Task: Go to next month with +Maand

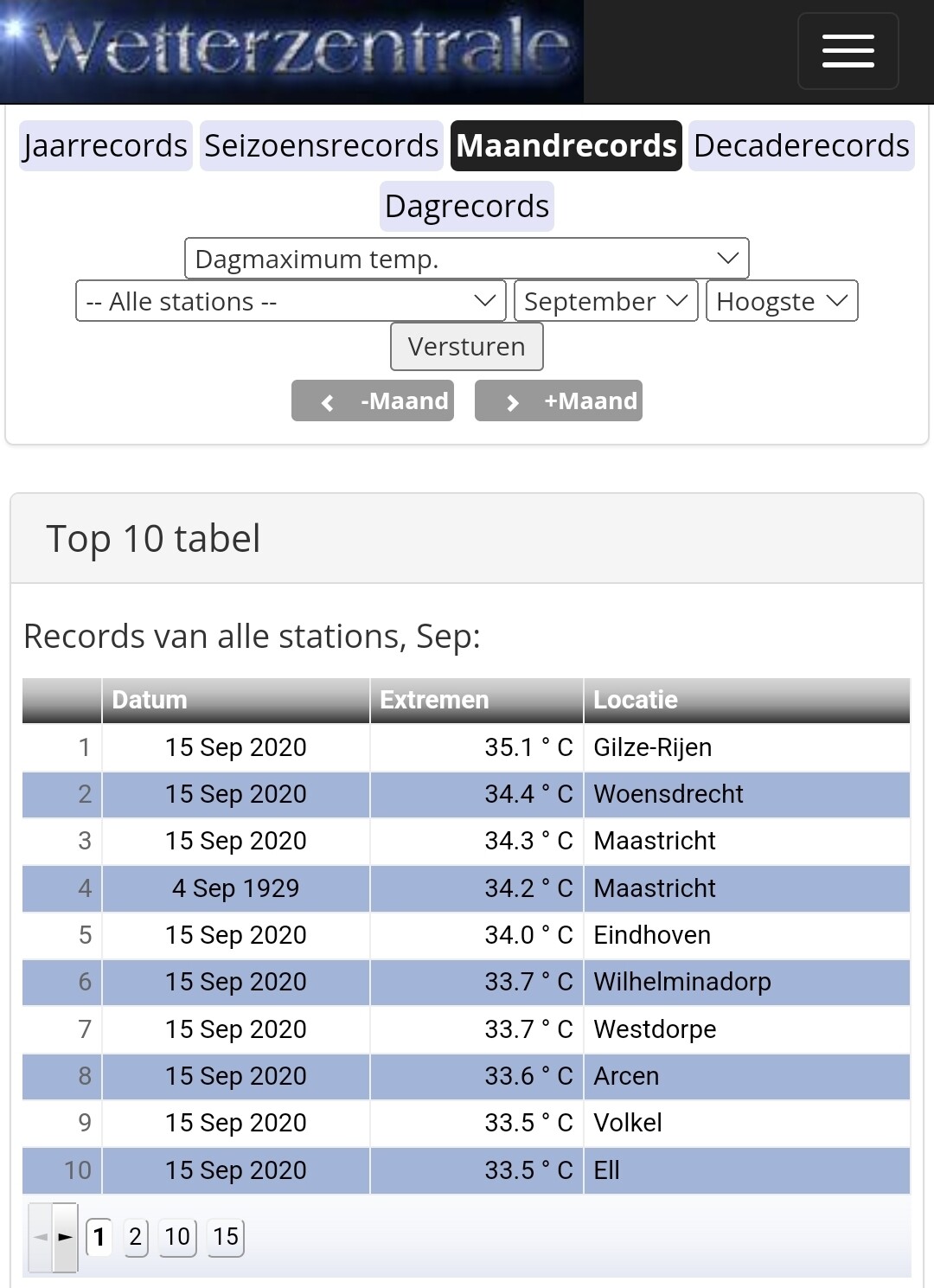Action: tap(559, 400)
